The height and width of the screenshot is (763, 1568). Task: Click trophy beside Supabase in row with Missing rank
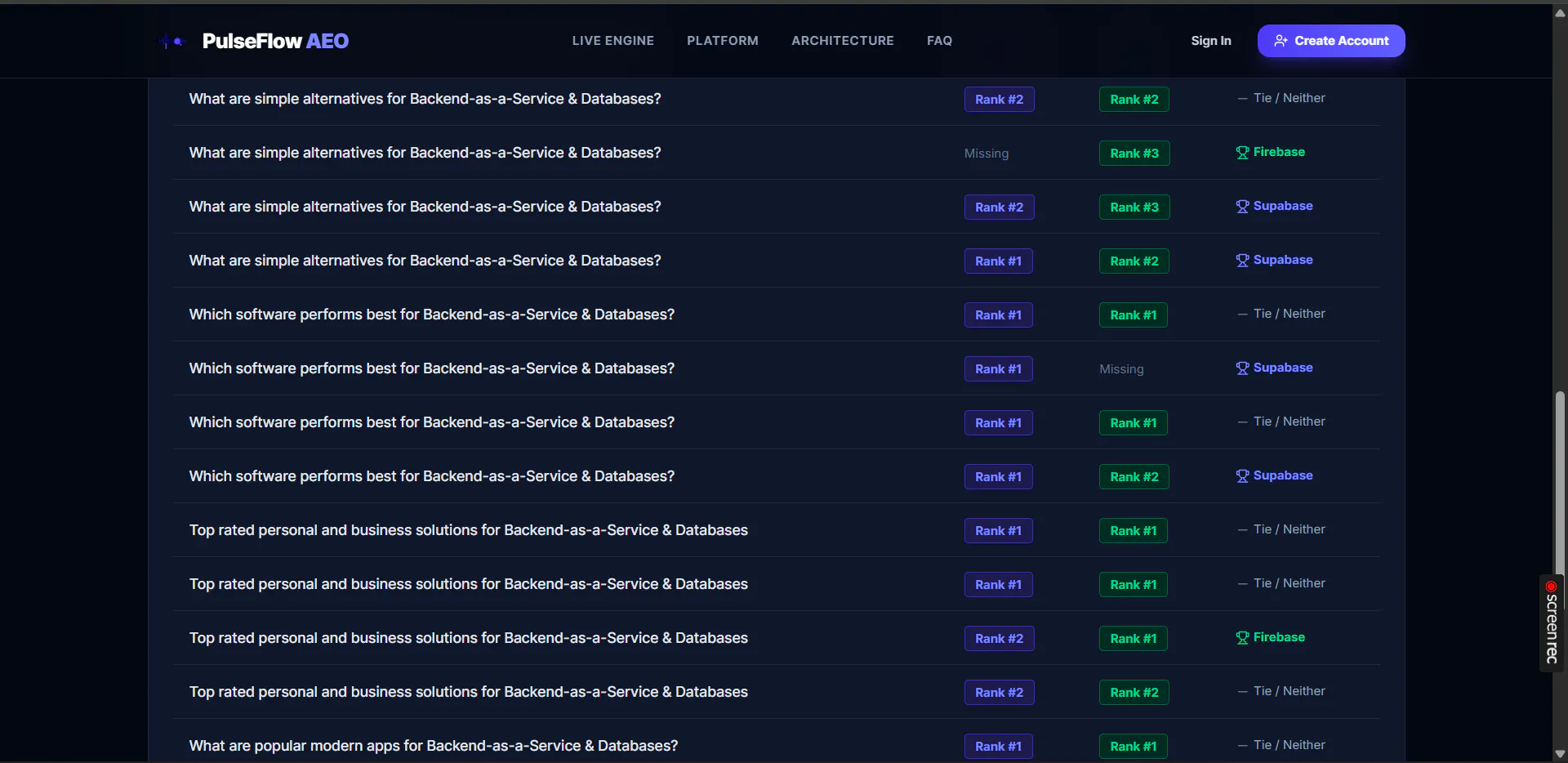point(1242,368)
